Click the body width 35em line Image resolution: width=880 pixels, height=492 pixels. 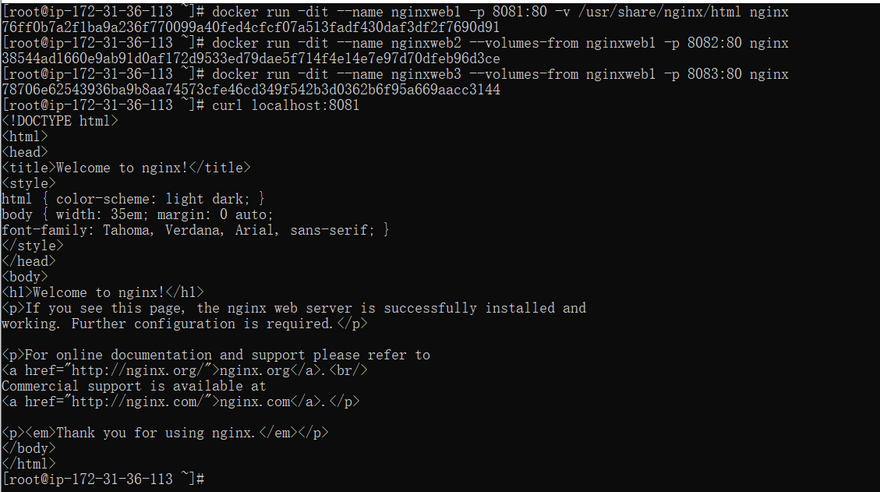click(138, 214)
